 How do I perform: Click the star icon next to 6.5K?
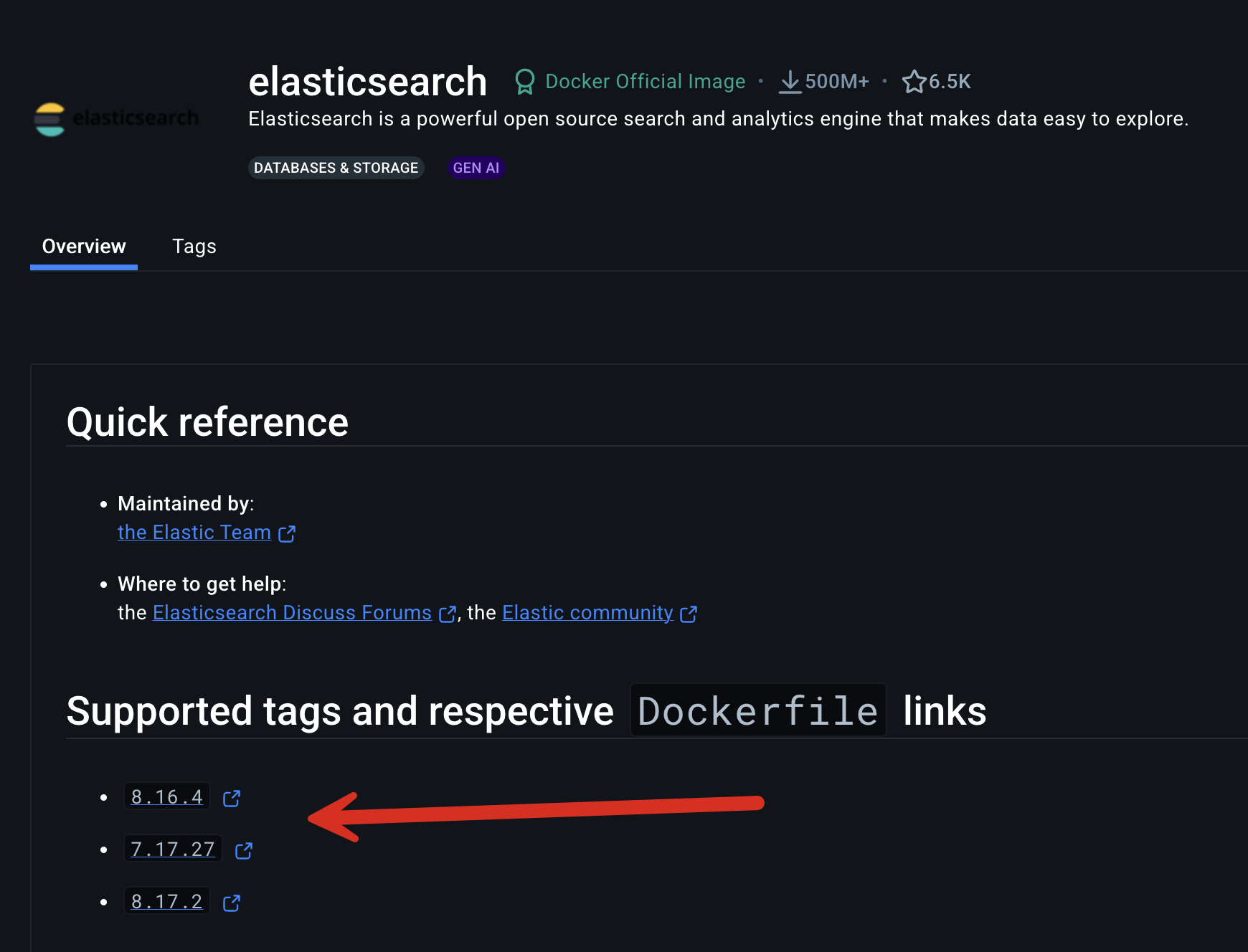click(x=914, y=81)
